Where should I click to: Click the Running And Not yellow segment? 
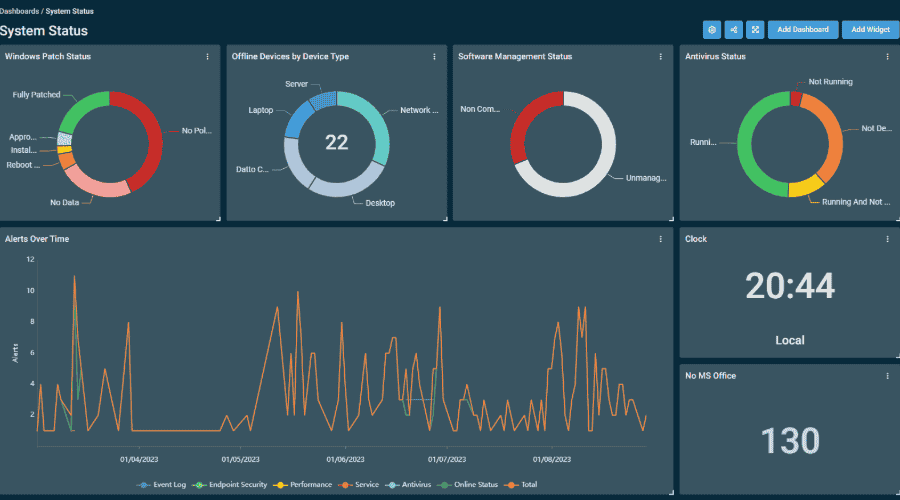(805, 187)
